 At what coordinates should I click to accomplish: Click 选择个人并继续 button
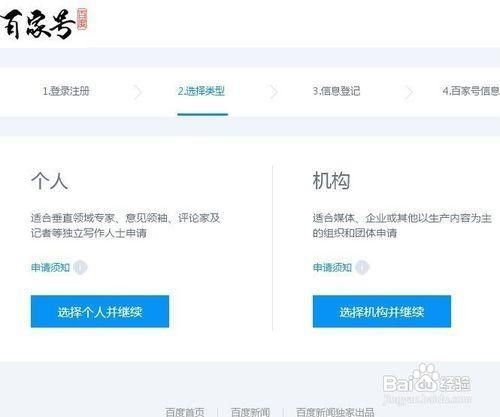(100, 311)
